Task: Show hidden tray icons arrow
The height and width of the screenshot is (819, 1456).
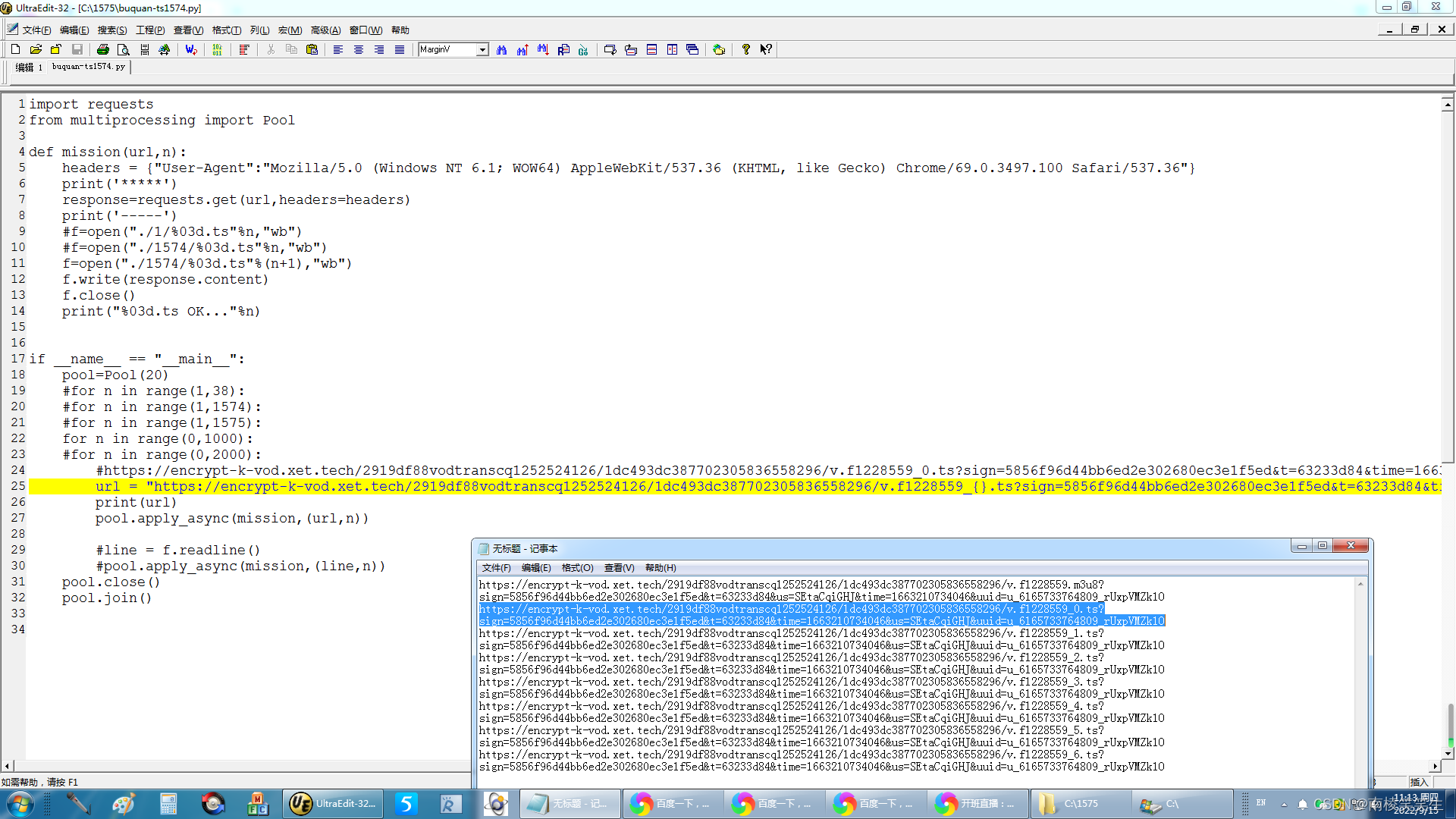Action: (x=1284, y=804)
